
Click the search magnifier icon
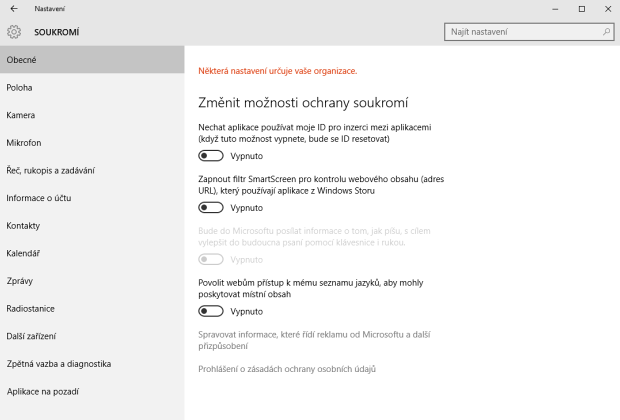(x=606, y=32)
